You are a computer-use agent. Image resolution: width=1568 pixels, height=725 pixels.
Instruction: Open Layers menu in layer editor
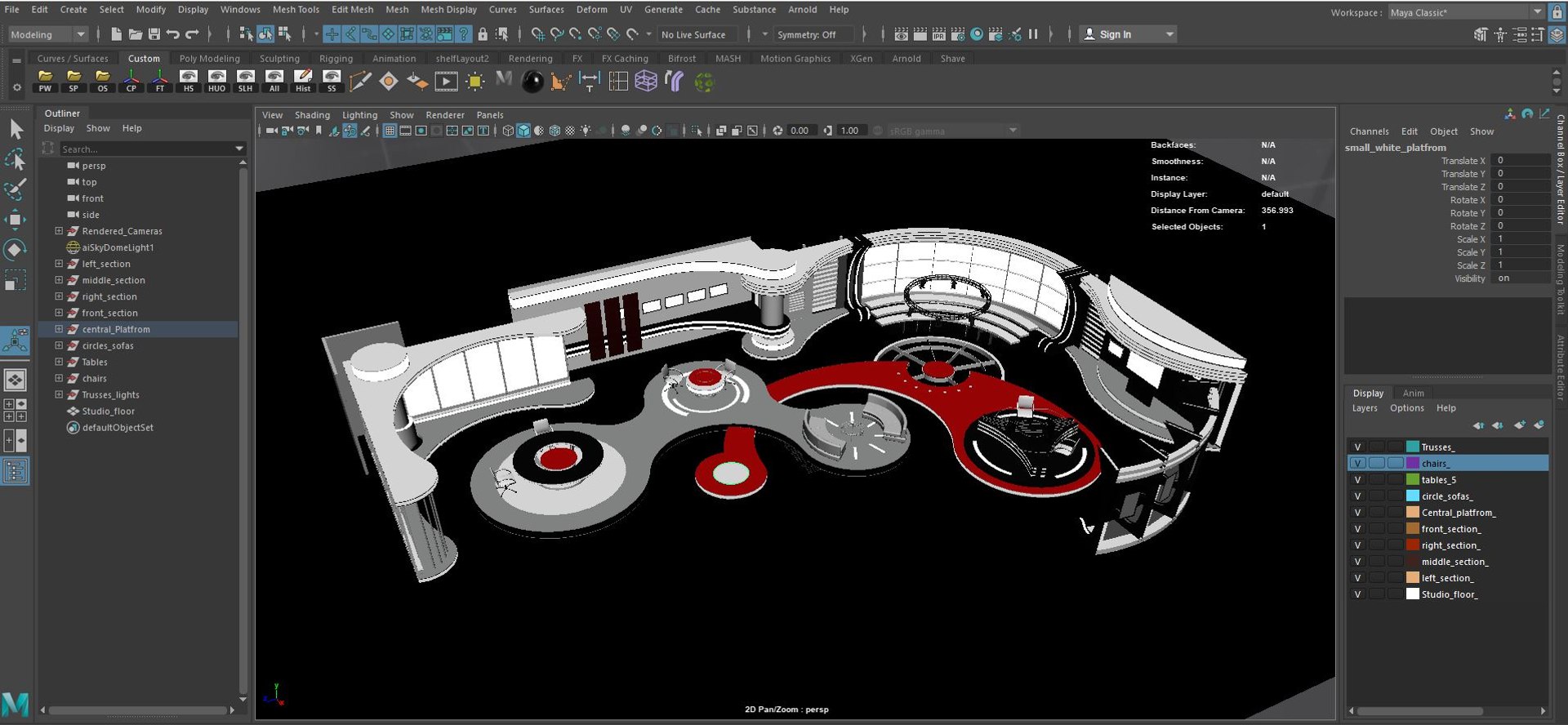pyautogui.click(x=1365, y=408)
